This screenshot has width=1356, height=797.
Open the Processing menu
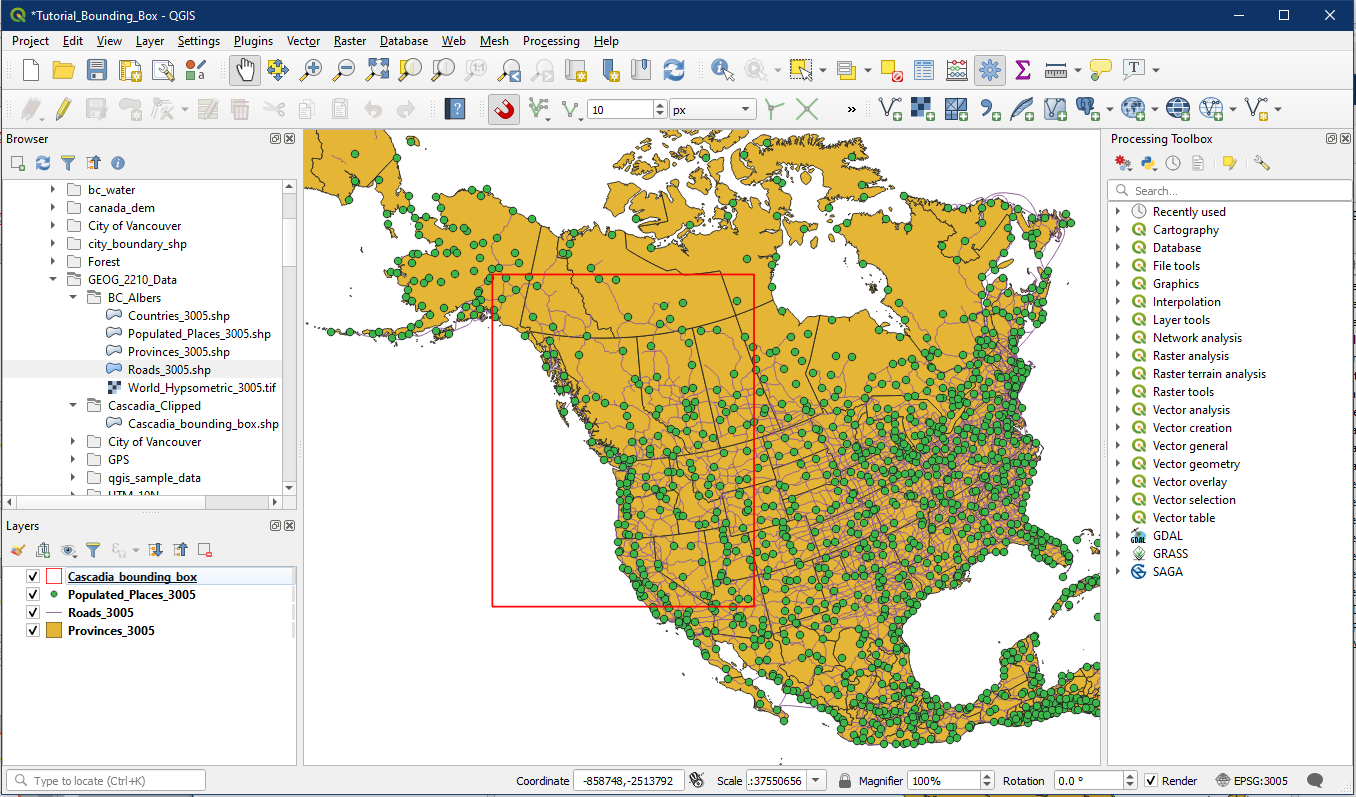pyautogui.click(x=550, y=41)
